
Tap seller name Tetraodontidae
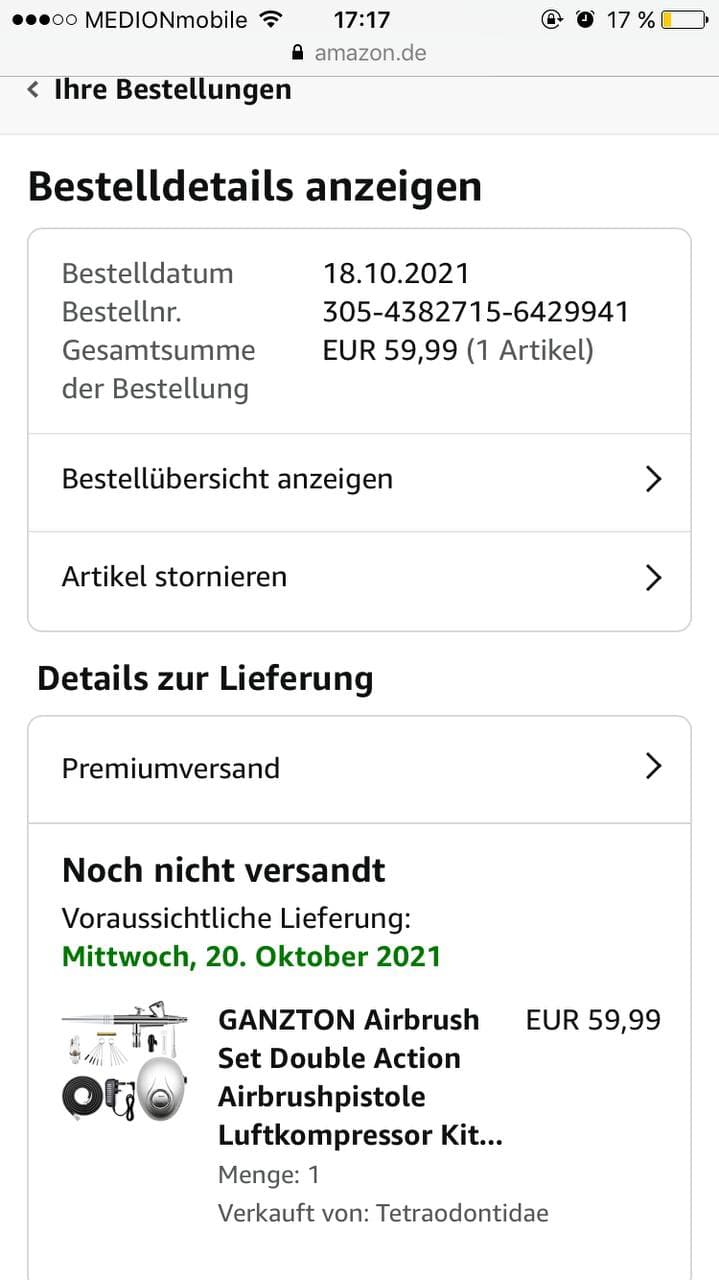(462, 1214)
